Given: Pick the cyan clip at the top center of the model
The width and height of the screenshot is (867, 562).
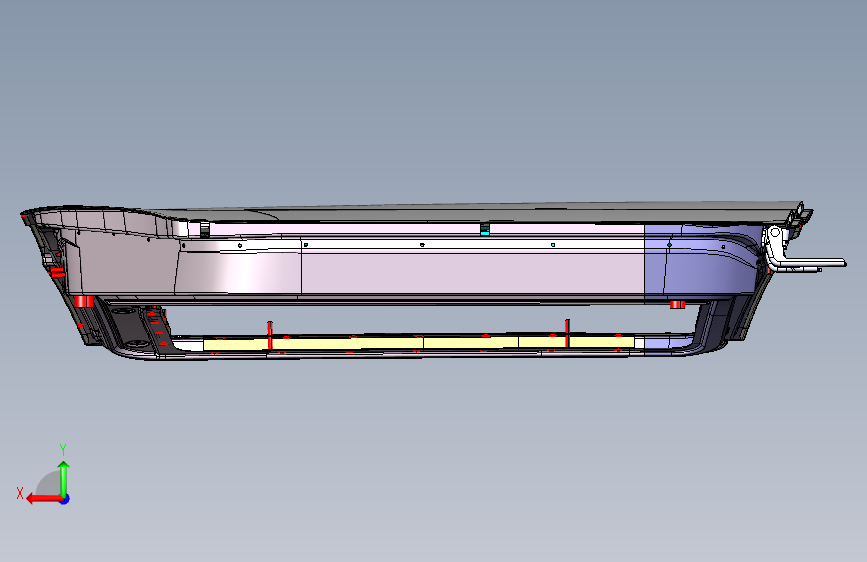Looking at the screenshot, I should 485,230.
